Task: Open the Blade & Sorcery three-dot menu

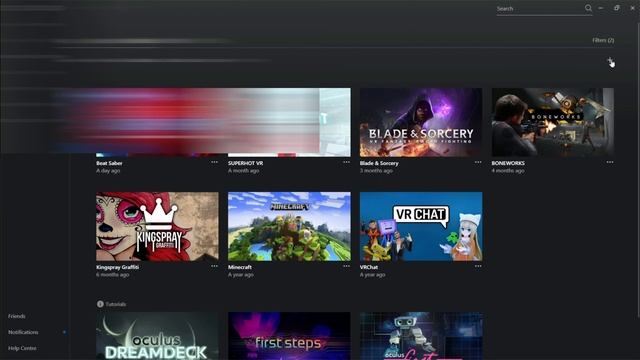Action: [478, 162]
